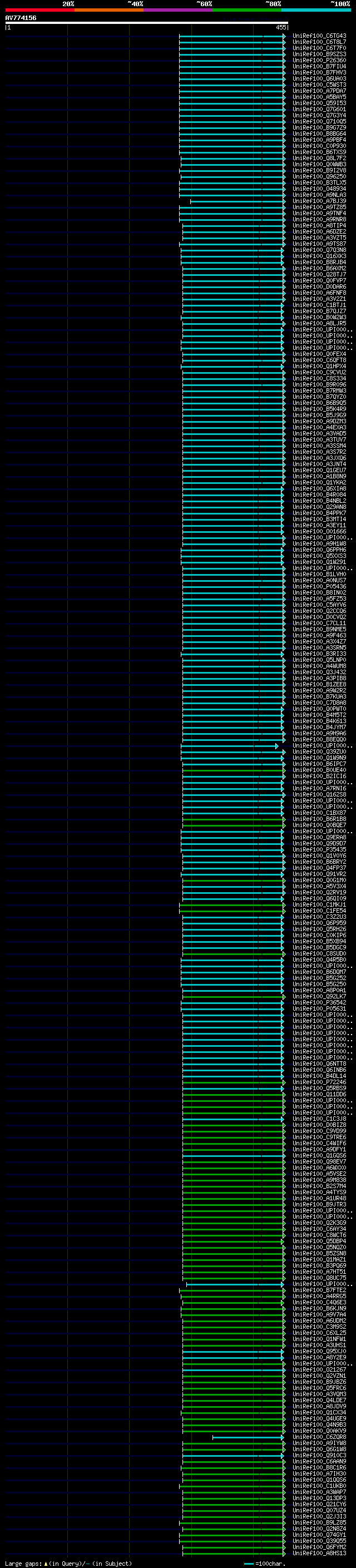Select the UniRef100_B8BG64 label
This screenshot has height=1568, width=356.
point(319,134)
